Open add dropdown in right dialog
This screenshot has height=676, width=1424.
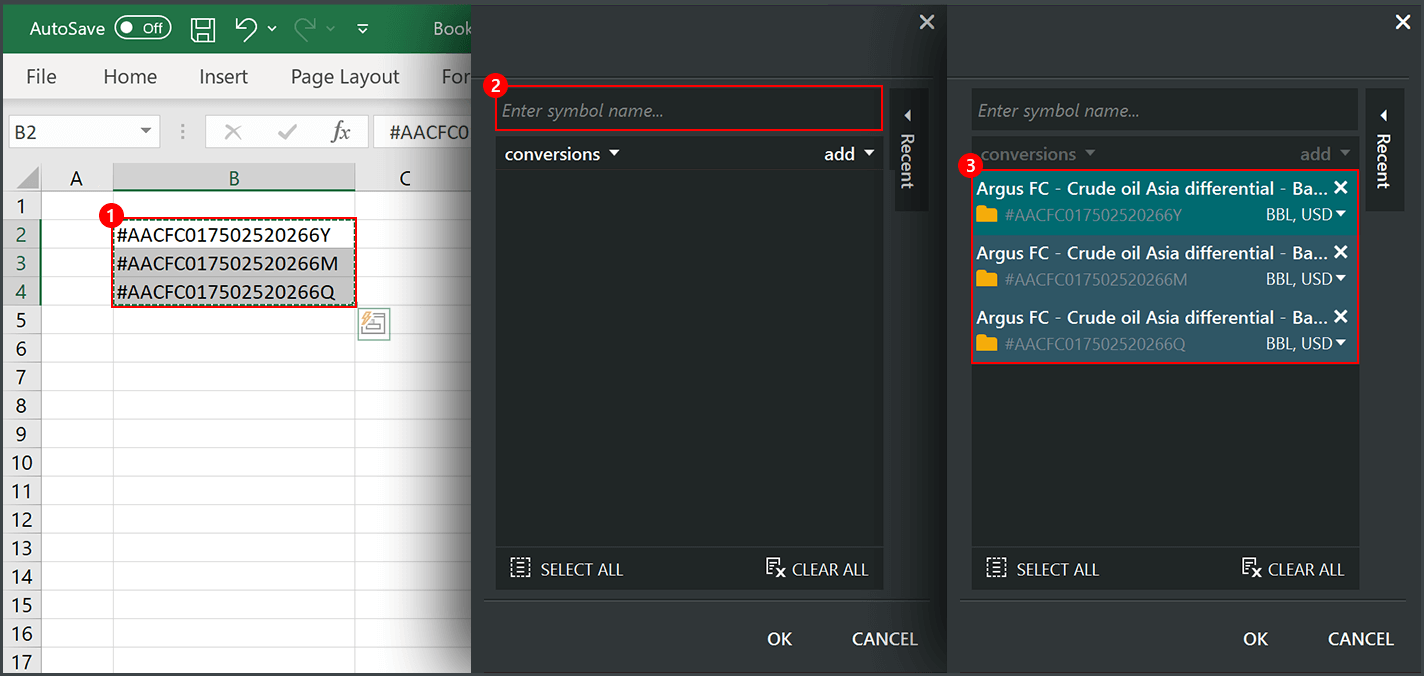[1325, 154]
